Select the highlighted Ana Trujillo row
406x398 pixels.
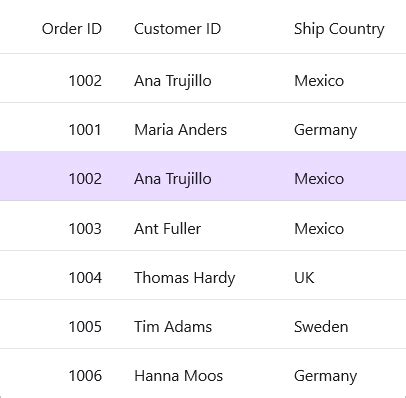(203, 176)
